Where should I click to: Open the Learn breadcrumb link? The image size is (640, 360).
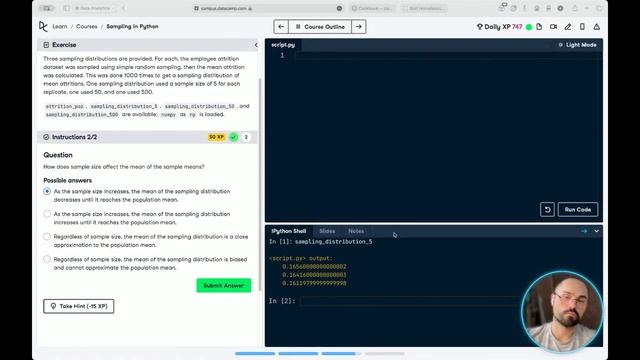coord(60,27)
